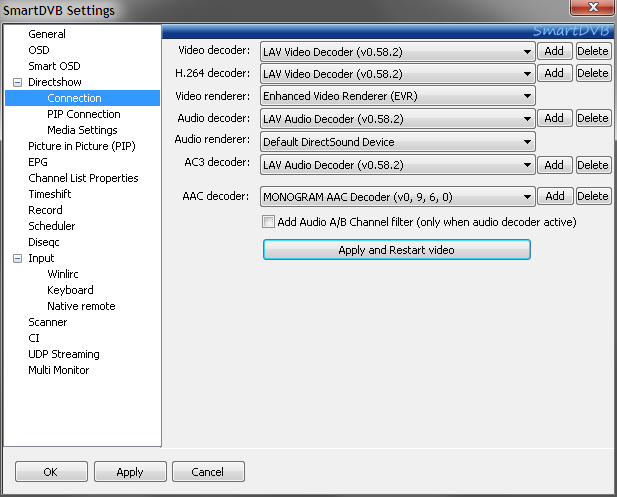Open Media Settings page
The width and height of the screenshot is (617, 497).
coord(82,130)
